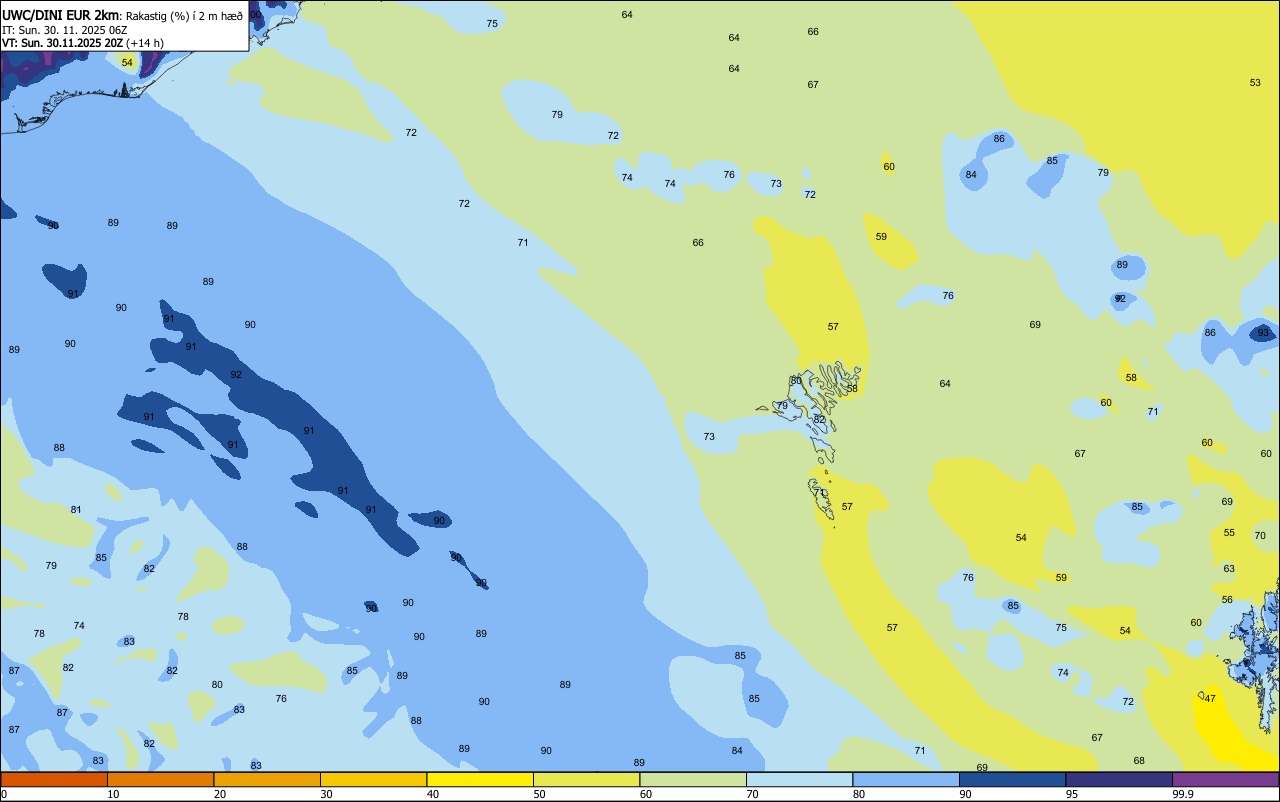
Task: Click the 10 tick label on the legend
Action: [114, 794]
